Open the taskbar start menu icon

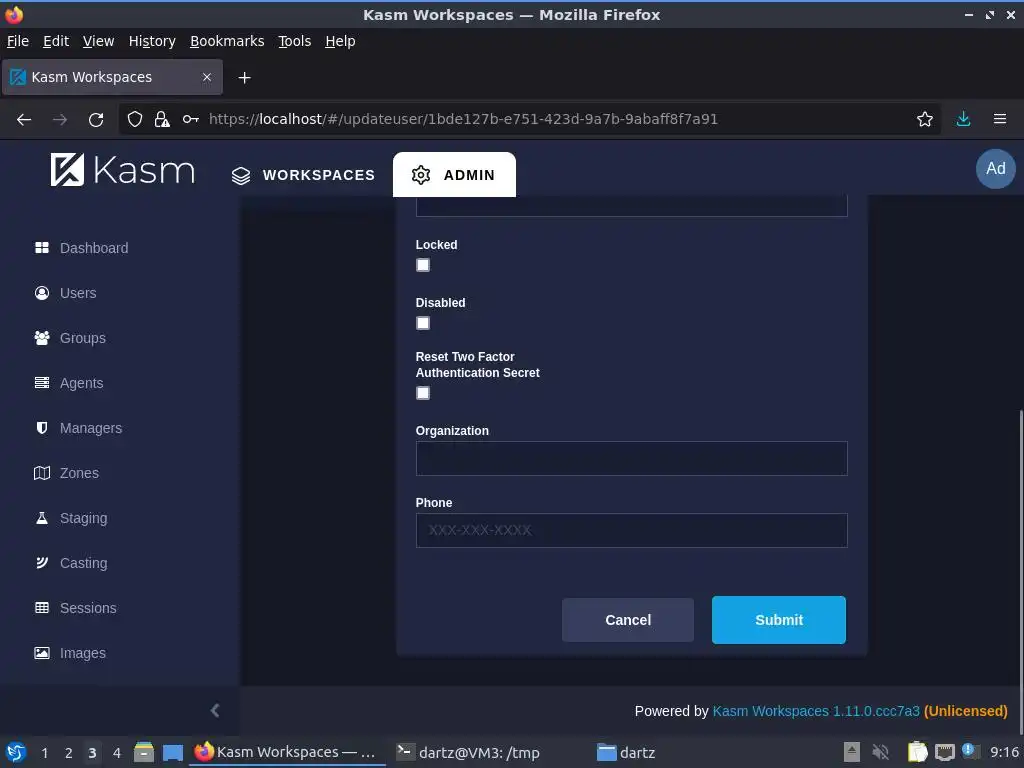(x=16, y=752)
